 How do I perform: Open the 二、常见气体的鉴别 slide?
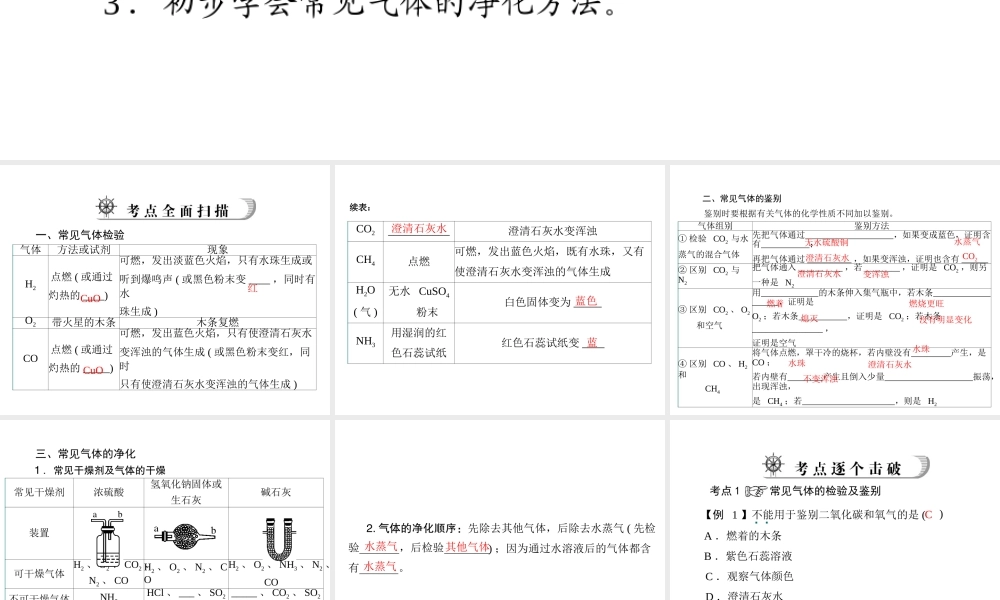tap(835, 290)
